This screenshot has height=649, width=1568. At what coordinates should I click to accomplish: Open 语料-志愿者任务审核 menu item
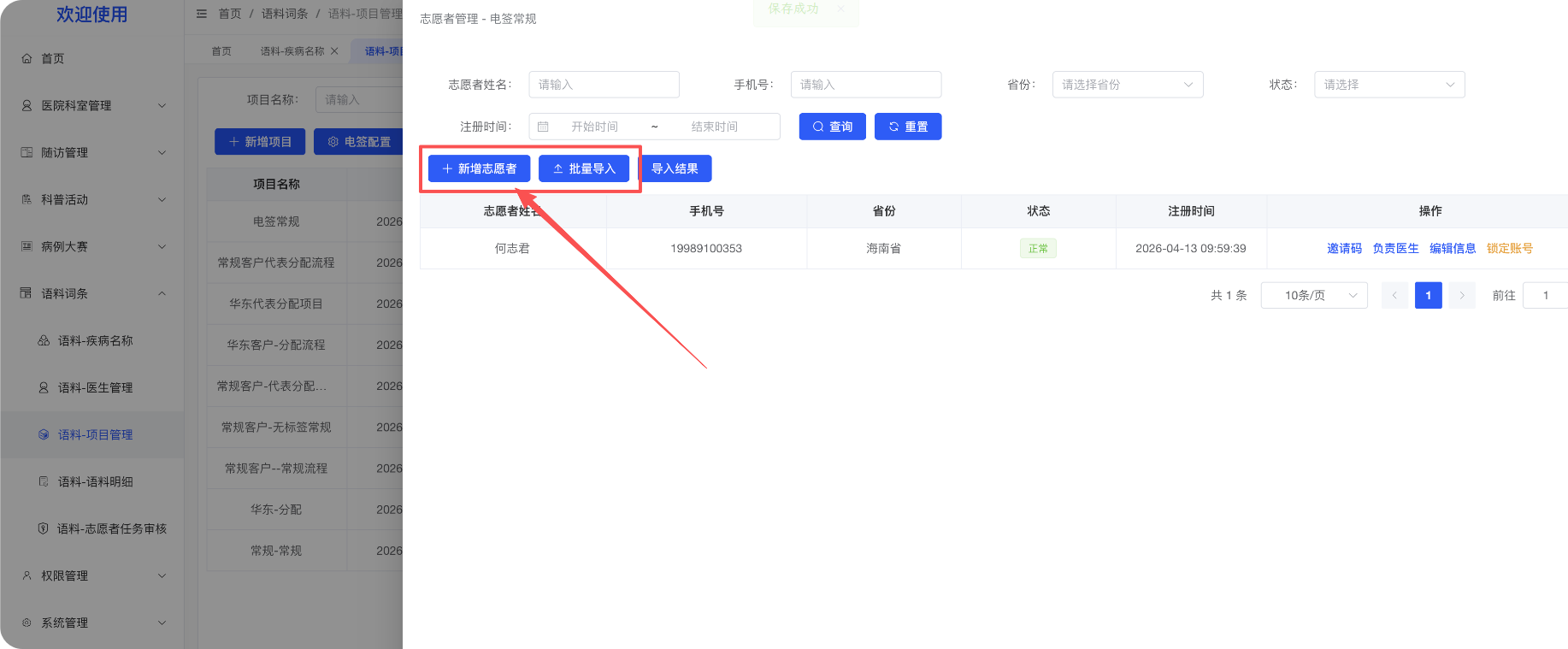tap(92, 529)
